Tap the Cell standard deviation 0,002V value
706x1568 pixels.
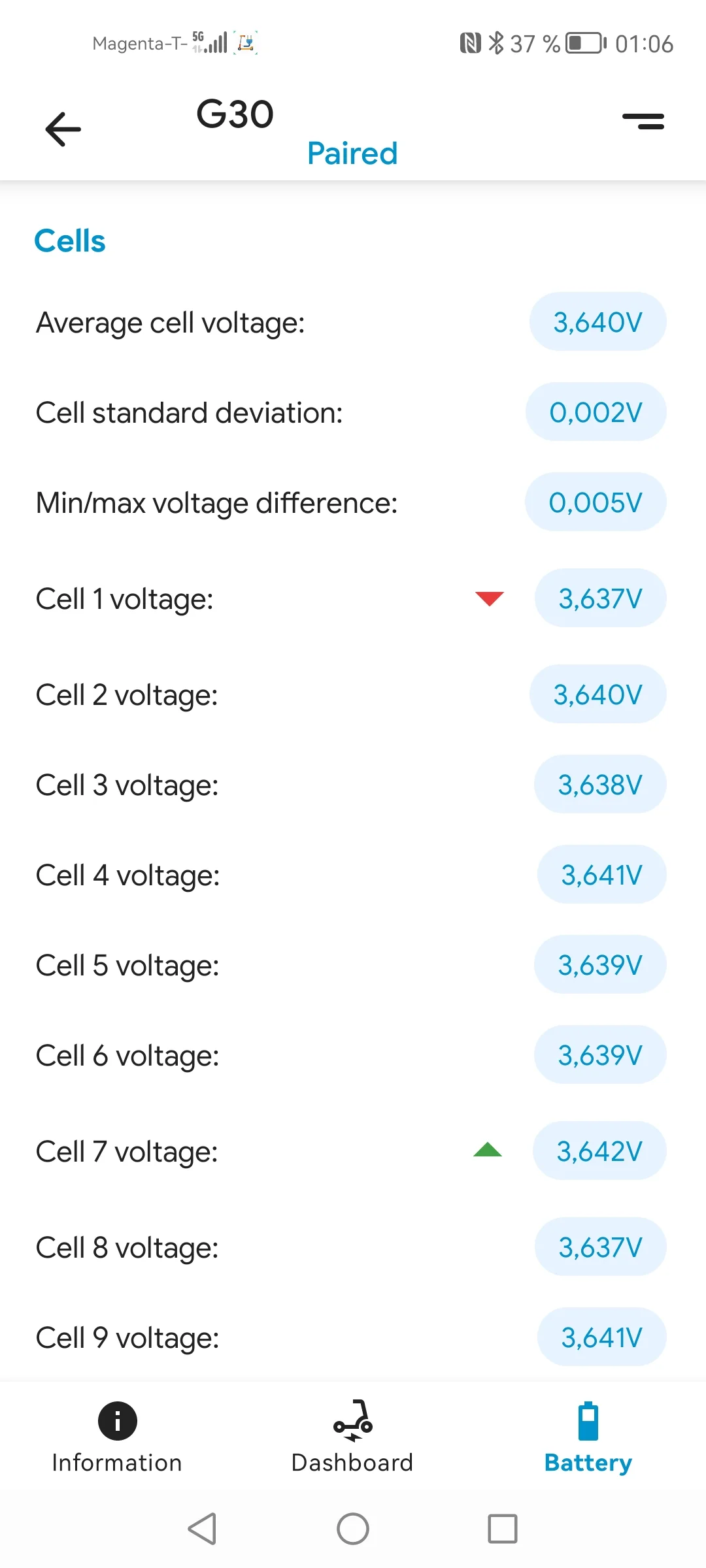tap(596, 412)
